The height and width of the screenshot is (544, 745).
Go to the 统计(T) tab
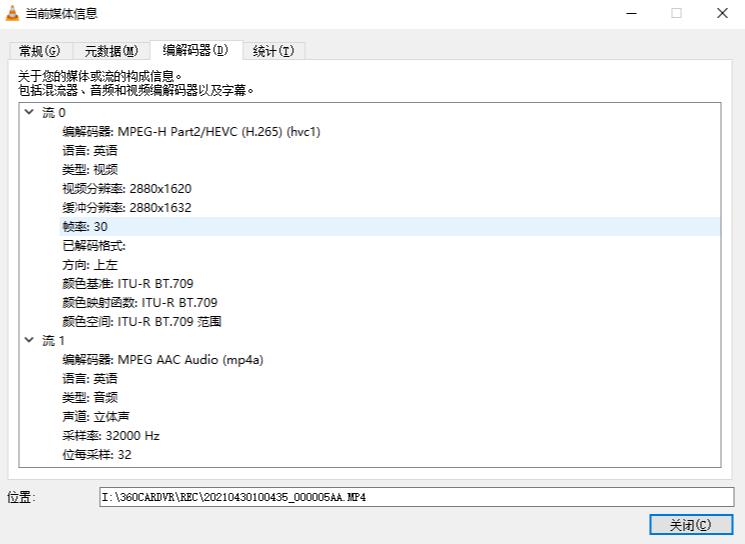point(273,51)
